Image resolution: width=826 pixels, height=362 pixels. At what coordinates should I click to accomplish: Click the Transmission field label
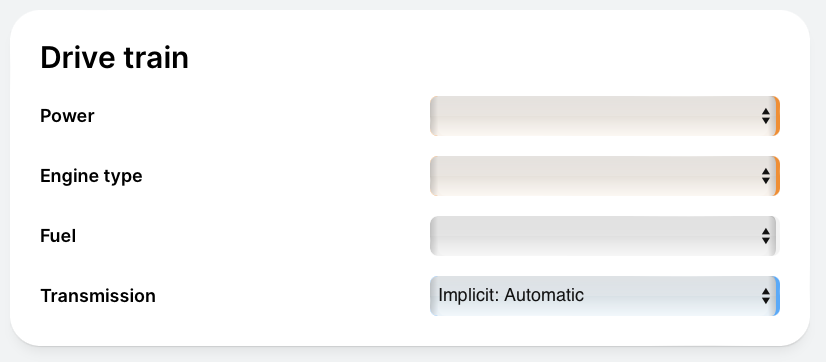(x=98, y=296)
